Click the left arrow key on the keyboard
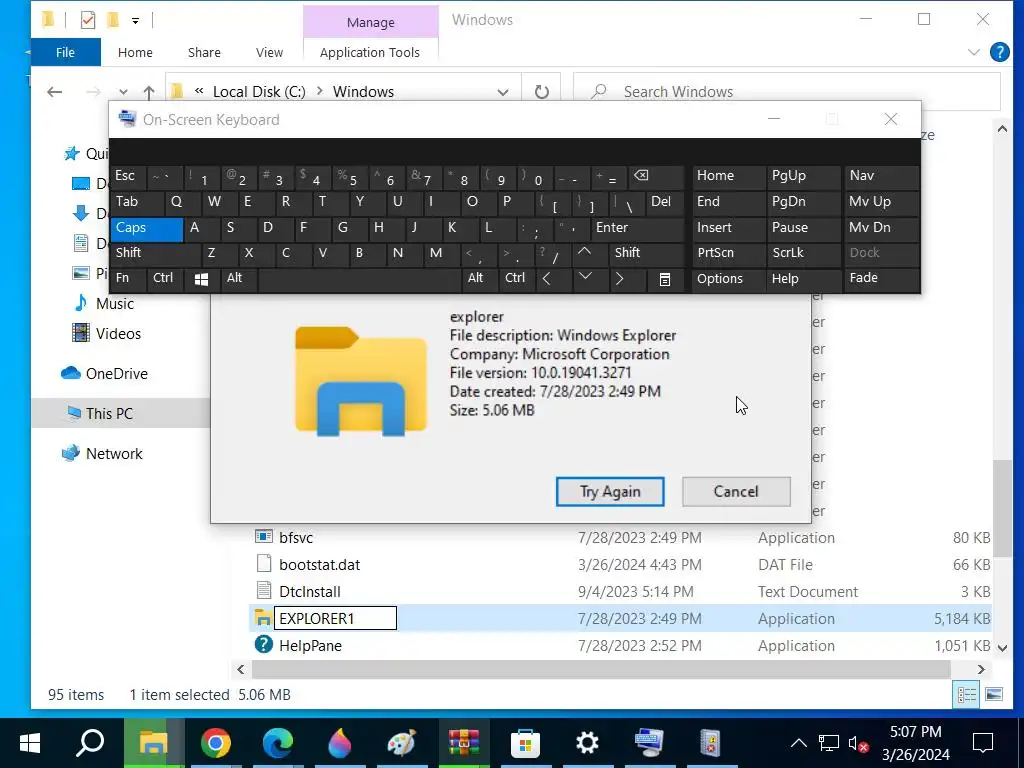 (552, 278)
